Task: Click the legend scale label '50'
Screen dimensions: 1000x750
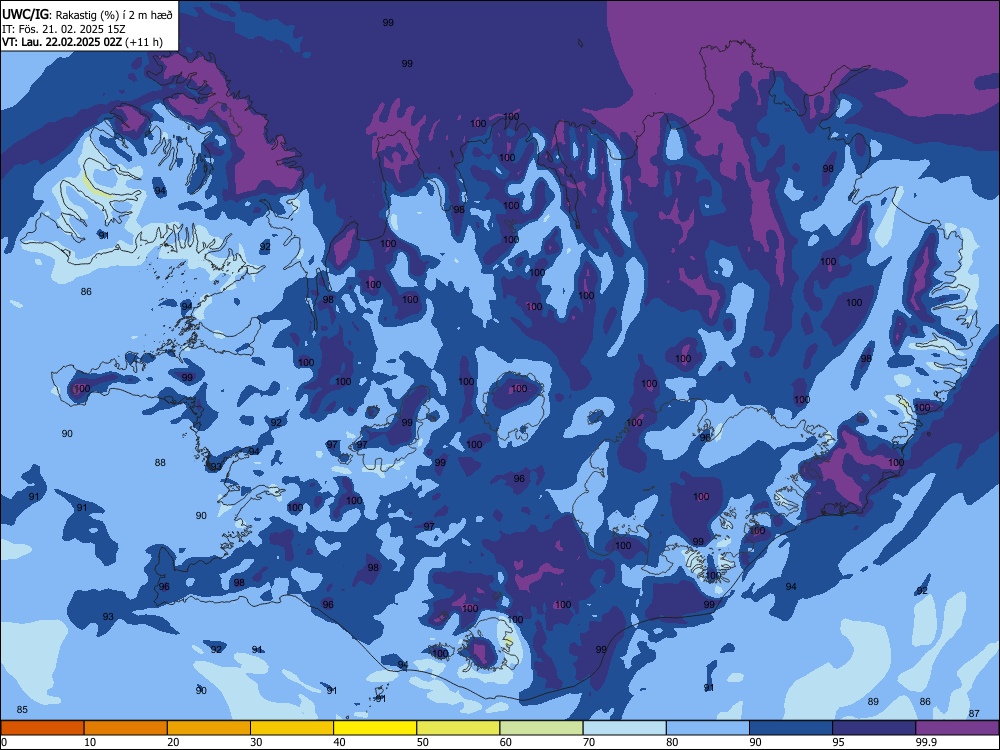Action: [x=423, y=742]
